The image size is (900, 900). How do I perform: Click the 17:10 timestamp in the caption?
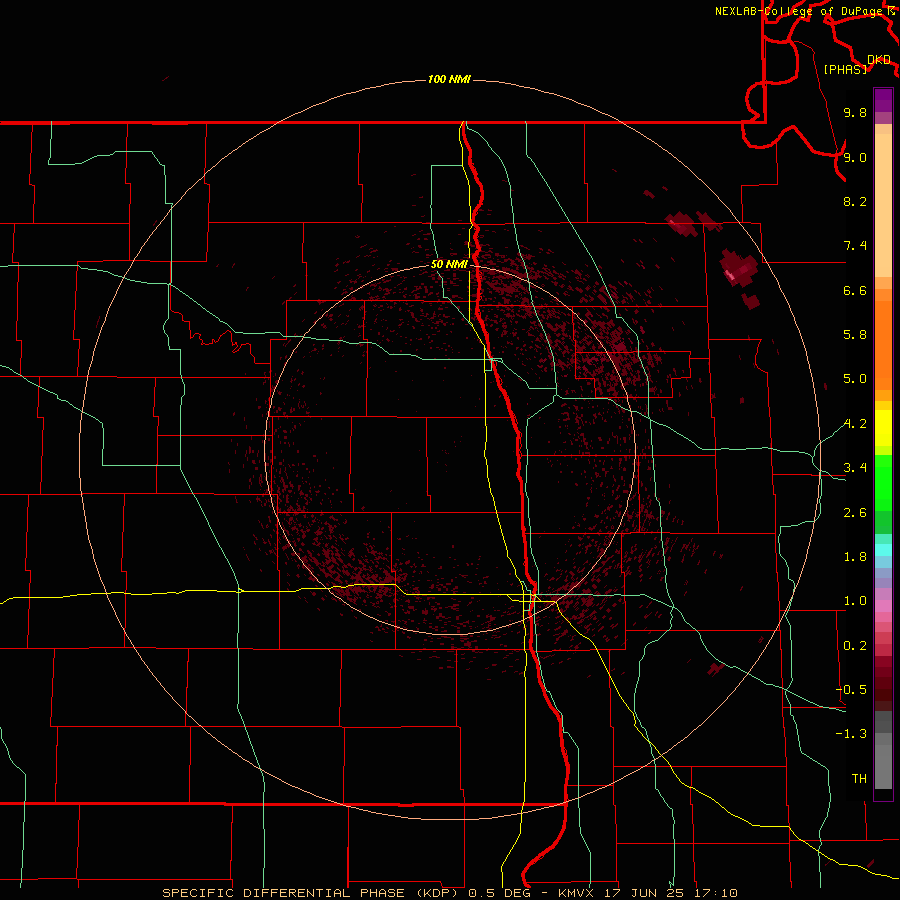point(716,893)
